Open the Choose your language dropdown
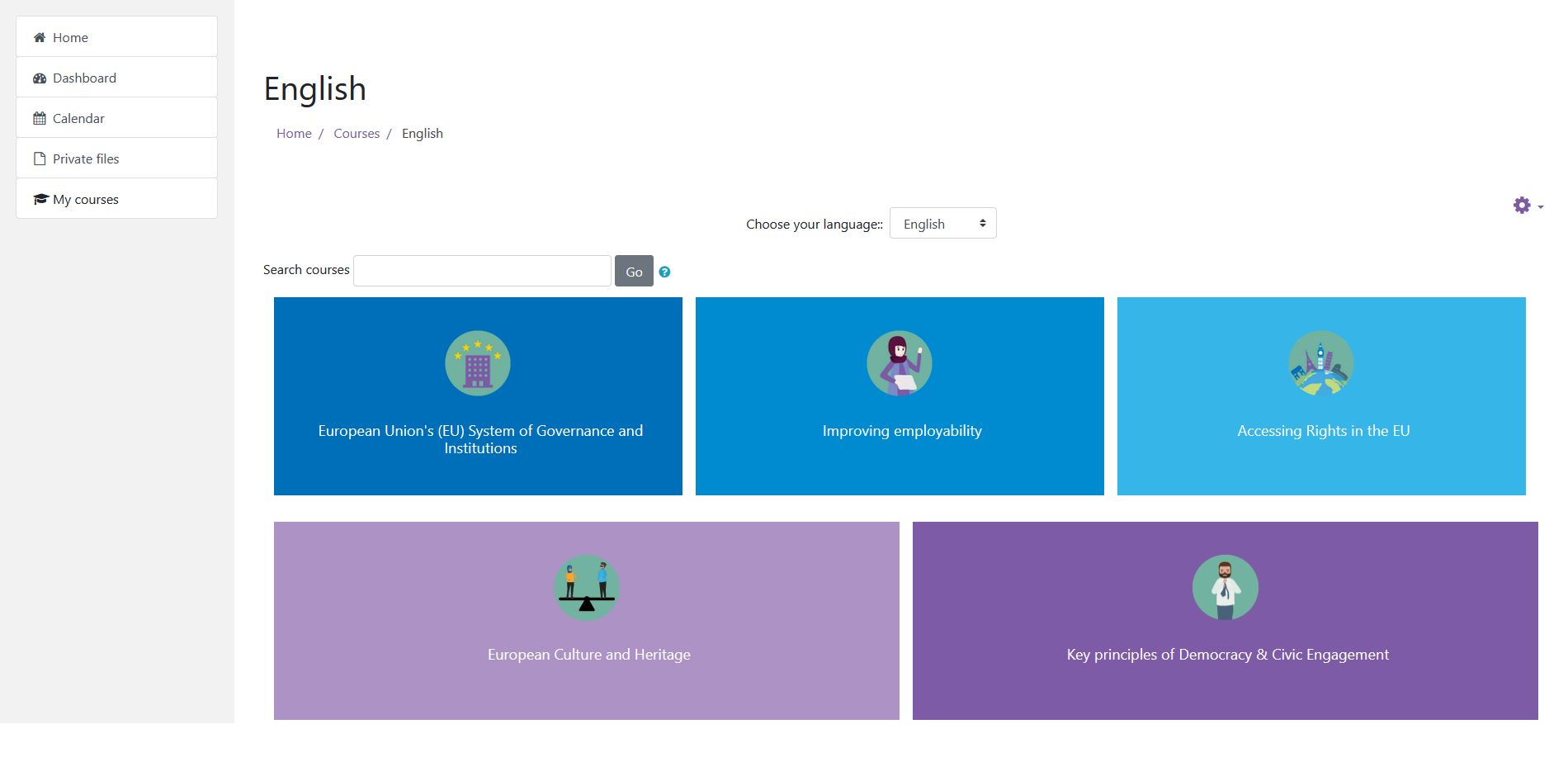 click(943, 223)
